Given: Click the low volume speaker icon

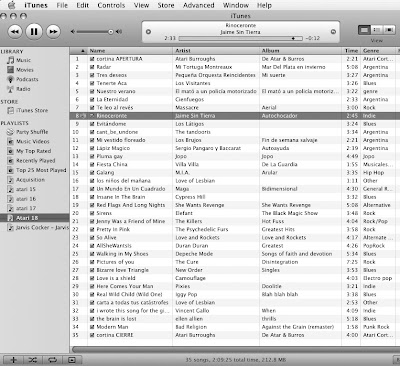Looking at the screenshot, I should [73, 32].
